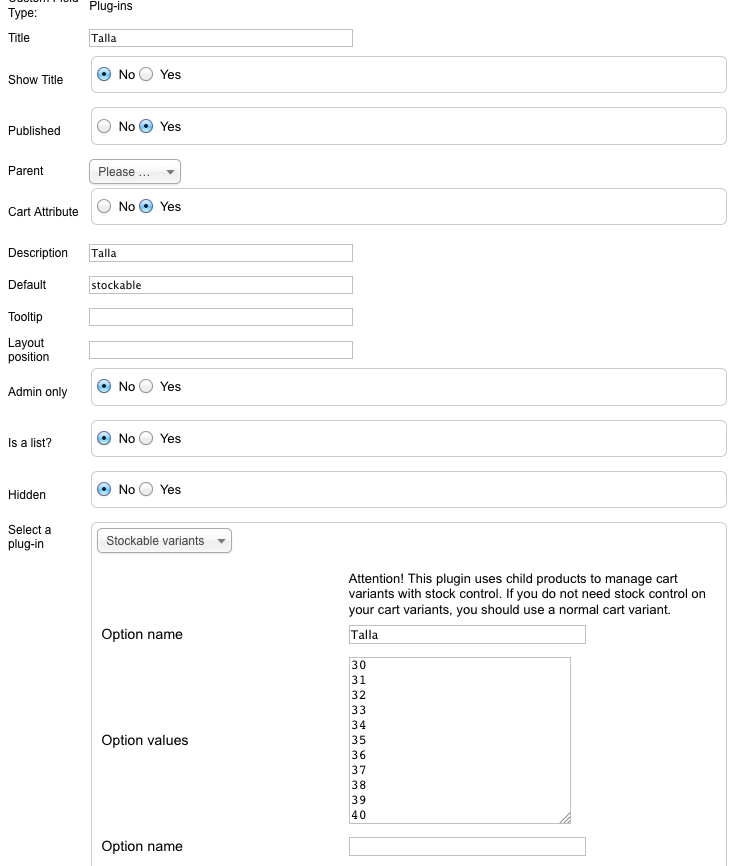This screenshot has height=866, width=735.
Task: Click the Plug-ins custom field type text
Action: click(111, 6)
